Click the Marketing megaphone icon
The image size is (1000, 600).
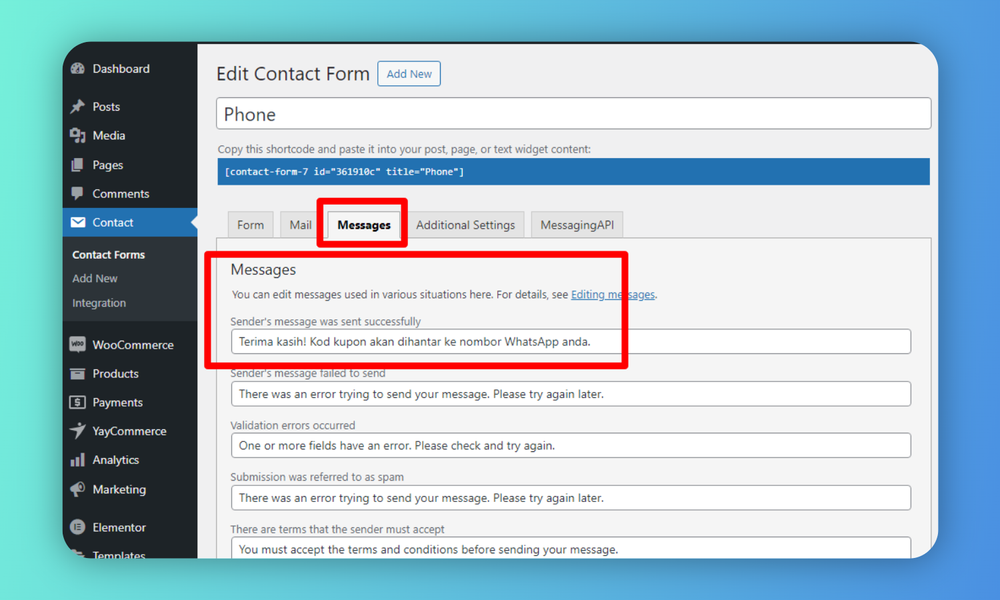78,489
